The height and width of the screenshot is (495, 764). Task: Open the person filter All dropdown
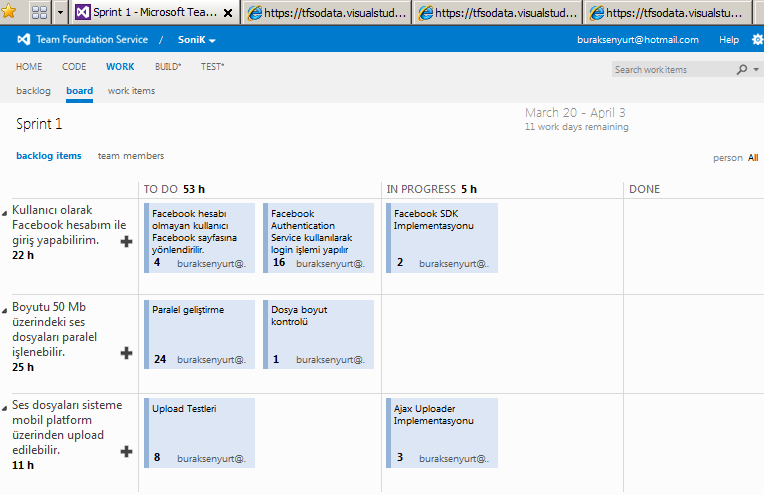(x=753, y=158)
